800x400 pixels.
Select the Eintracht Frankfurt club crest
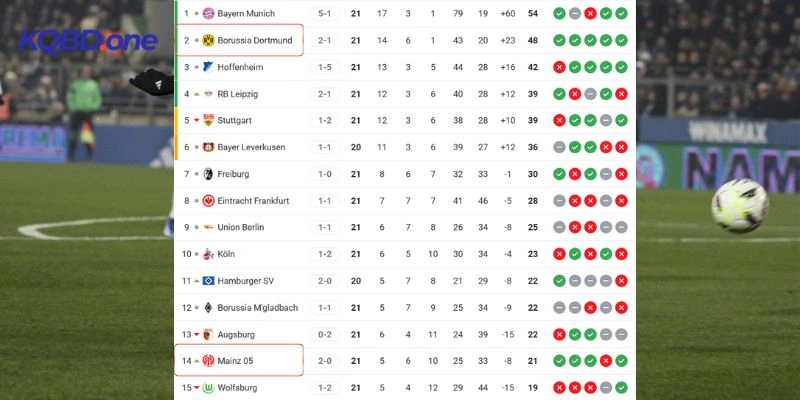208,200
